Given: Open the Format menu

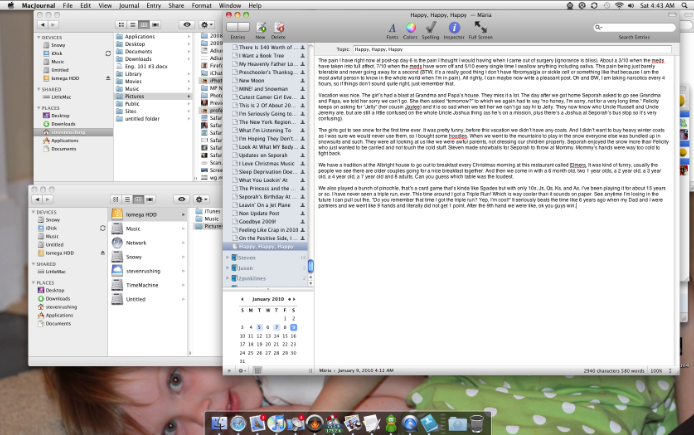Looking at the screenshot, I should [201, 5].
